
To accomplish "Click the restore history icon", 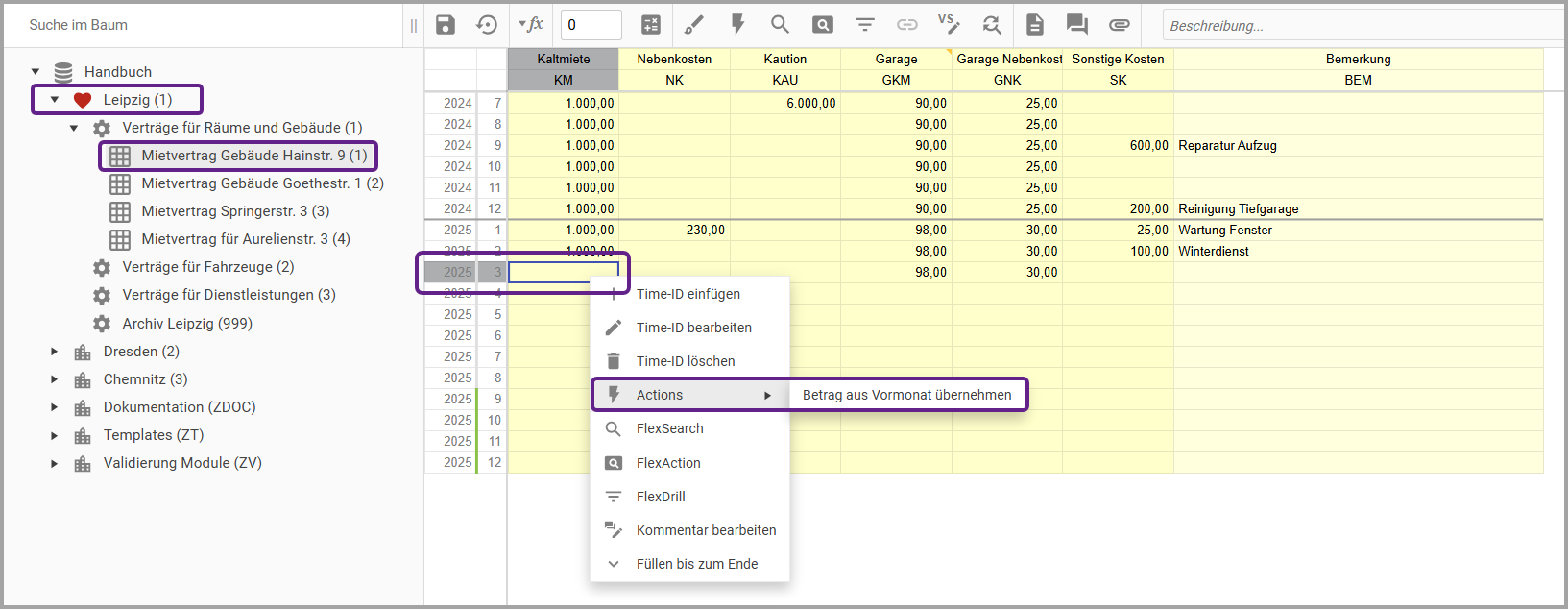I will point(487,25).
